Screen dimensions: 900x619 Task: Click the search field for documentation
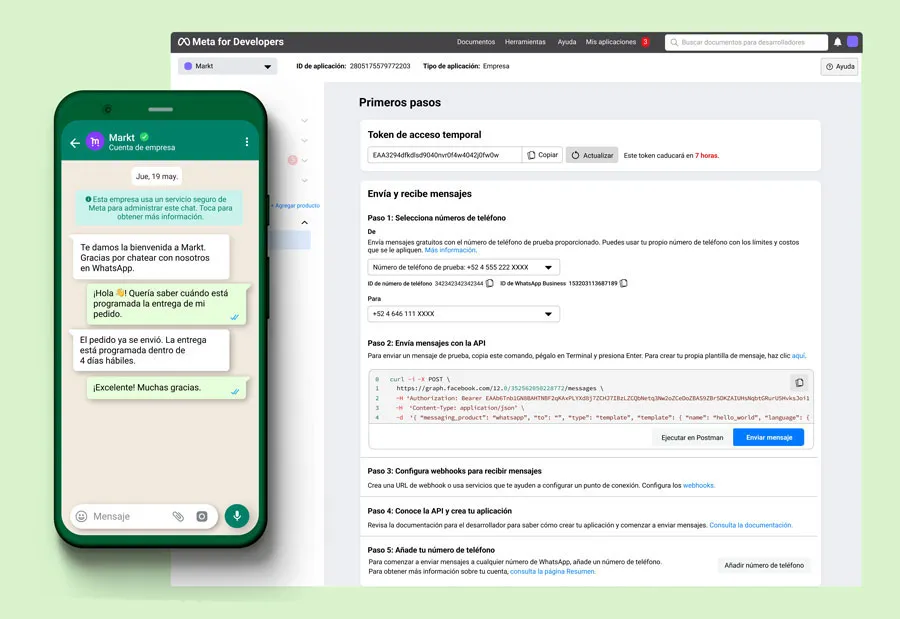pyautogui.click(x=745, y=41)
